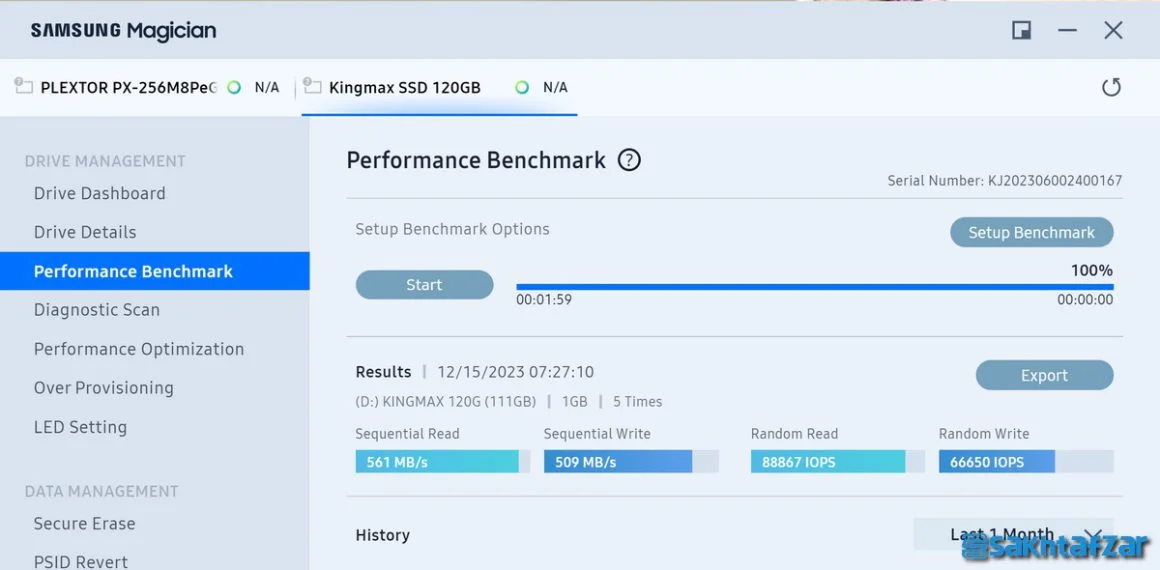Viewport: 1160px width, 570px height.
Task: Select the Kingmax SSD 120GB tab
Action: click(439, 87)
